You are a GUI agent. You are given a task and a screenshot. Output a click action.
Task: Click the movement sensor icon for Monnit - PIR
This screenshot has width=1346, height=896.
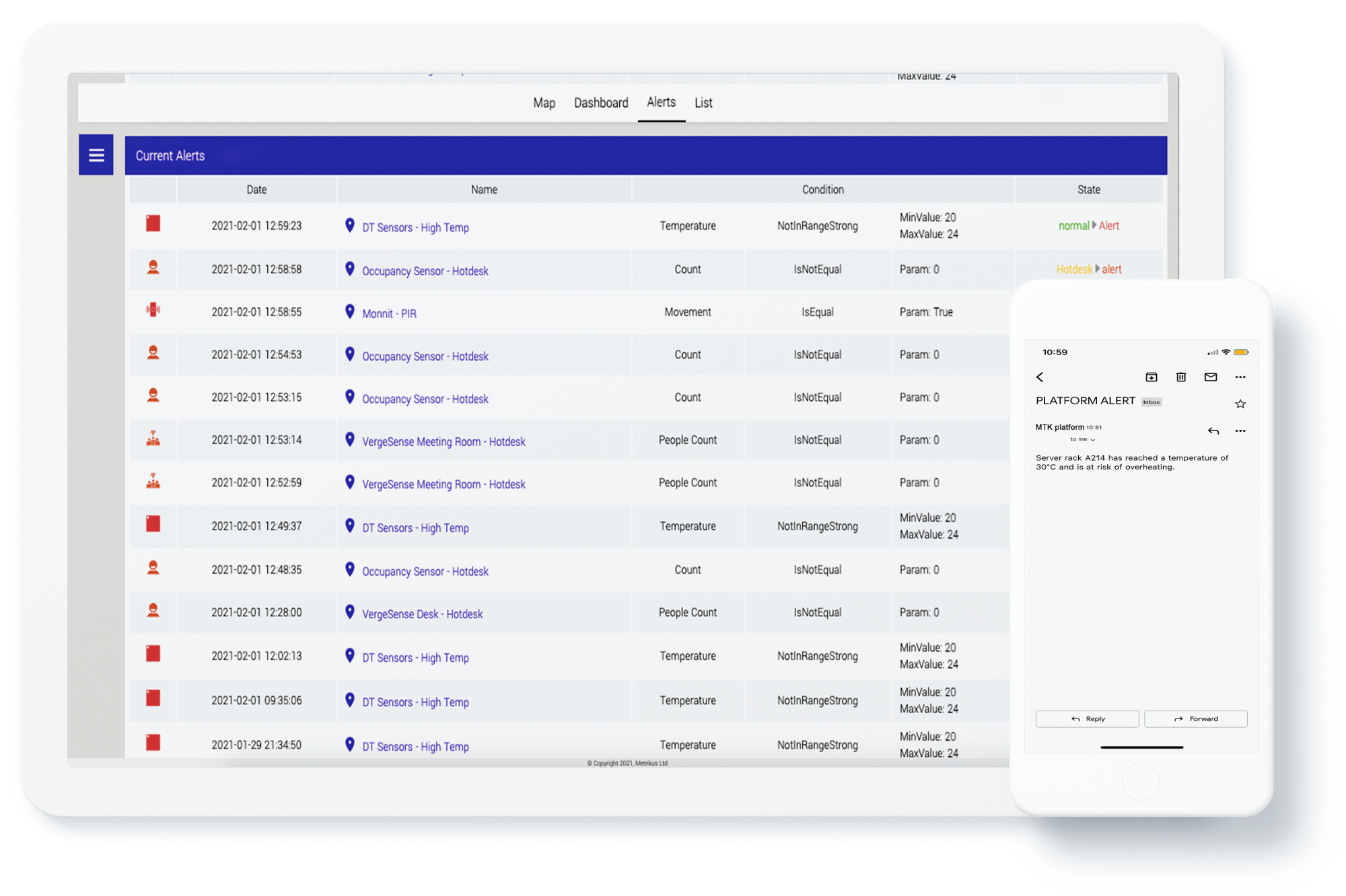pos(153,310)
